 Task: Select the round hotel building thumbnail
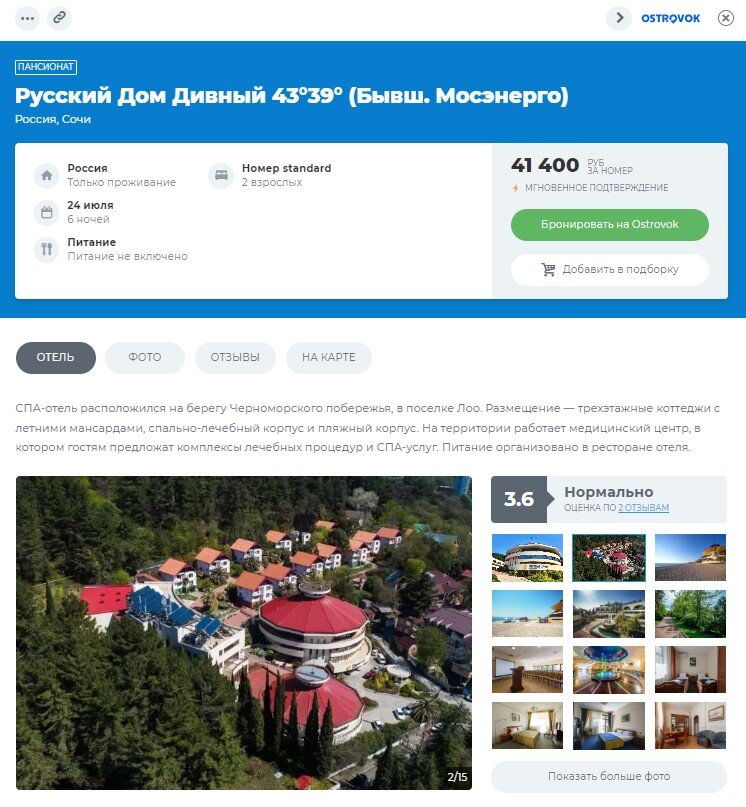tap(527, 557)
